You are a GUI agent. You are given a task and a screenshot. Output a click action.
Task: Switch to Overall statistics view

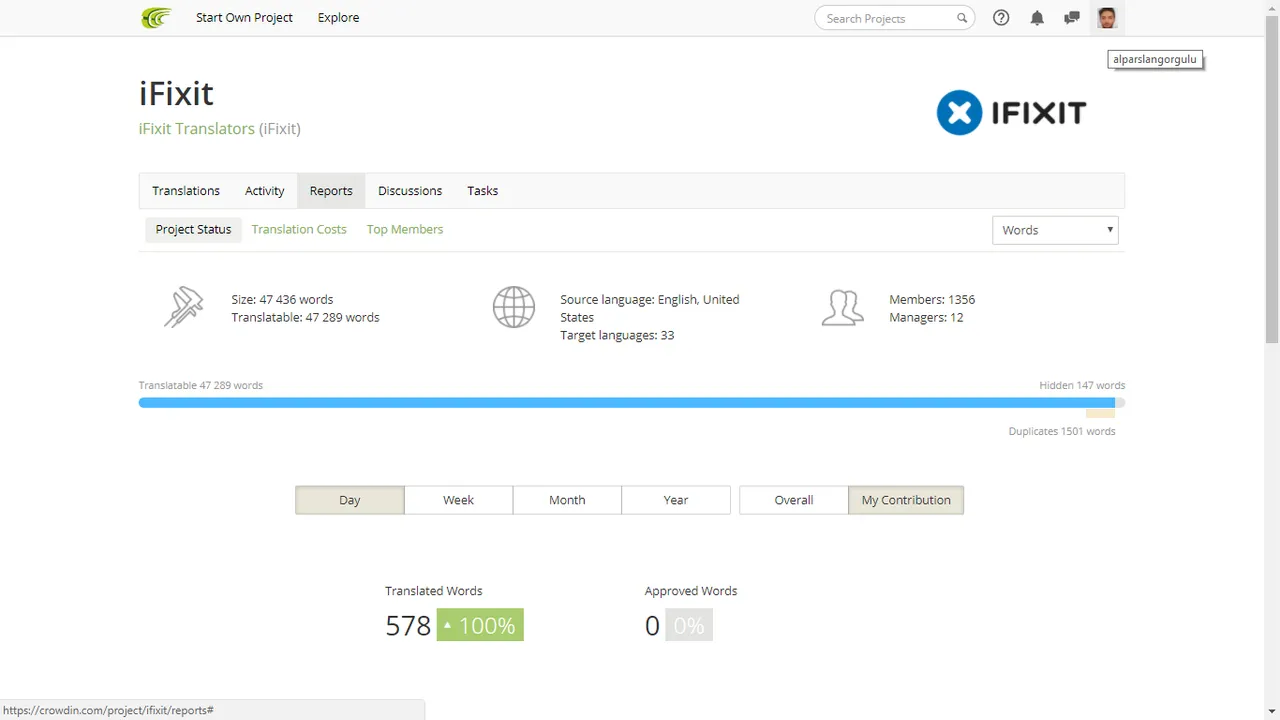coord(794,500)
